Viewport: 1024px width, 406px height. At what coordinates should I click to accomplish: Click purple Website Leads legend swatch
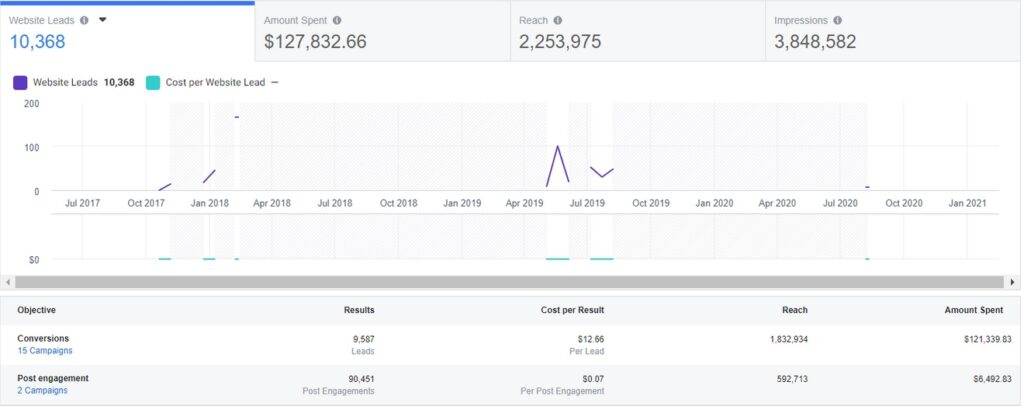tap(20, 83)
